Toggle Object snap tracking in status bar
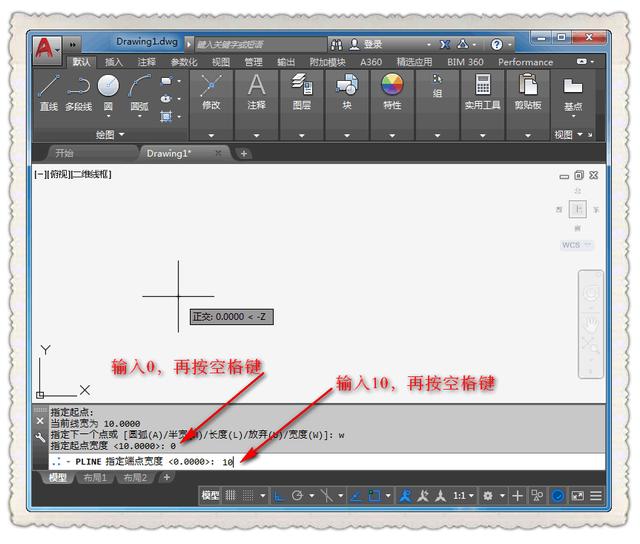Screen dimensions: 640x544 [356, 496]
